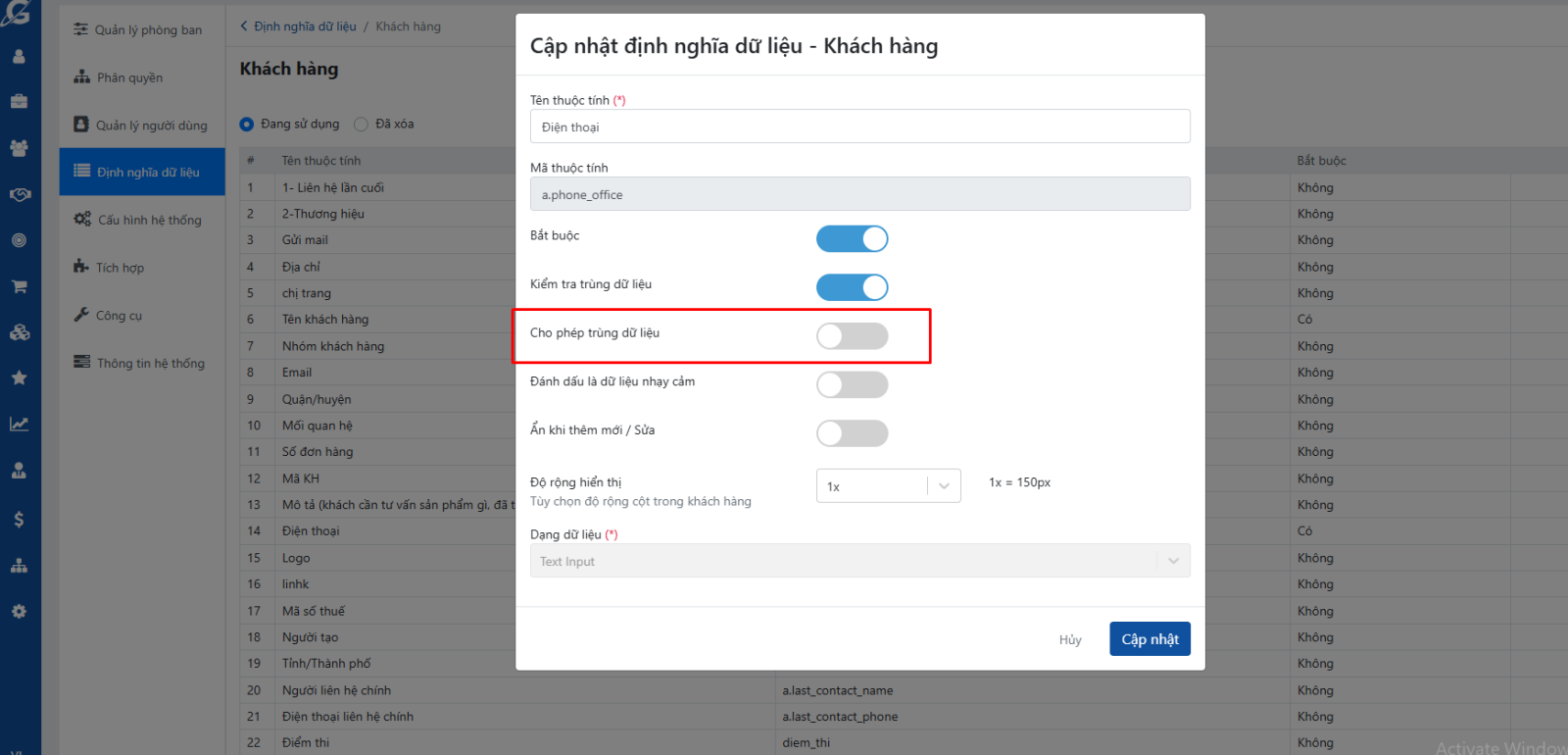1568x755 pixels.
Task: Click the Tên thuộc tính input field
Action: click(859, 126)
